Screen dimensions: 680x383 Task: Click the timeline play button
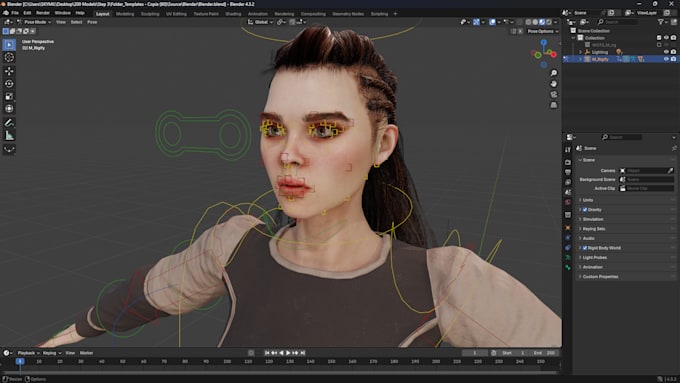[x=288, y=353]
